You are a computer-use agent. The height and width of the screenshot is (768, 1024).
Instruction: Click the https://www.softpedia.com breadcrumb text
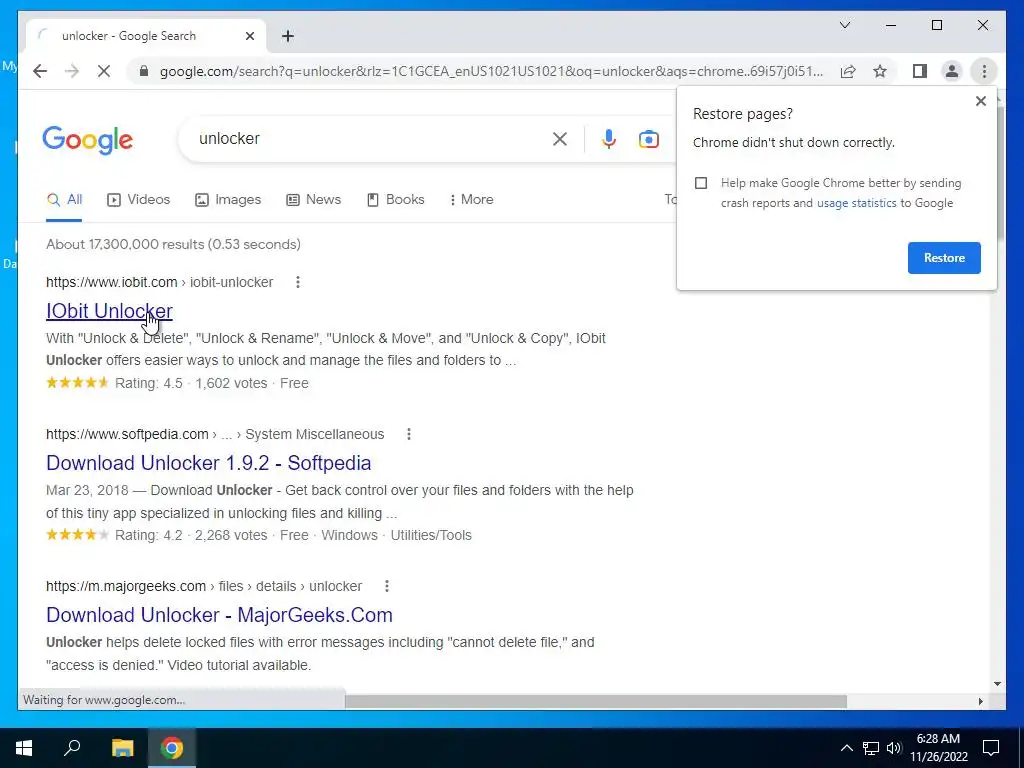pos(127,434)
